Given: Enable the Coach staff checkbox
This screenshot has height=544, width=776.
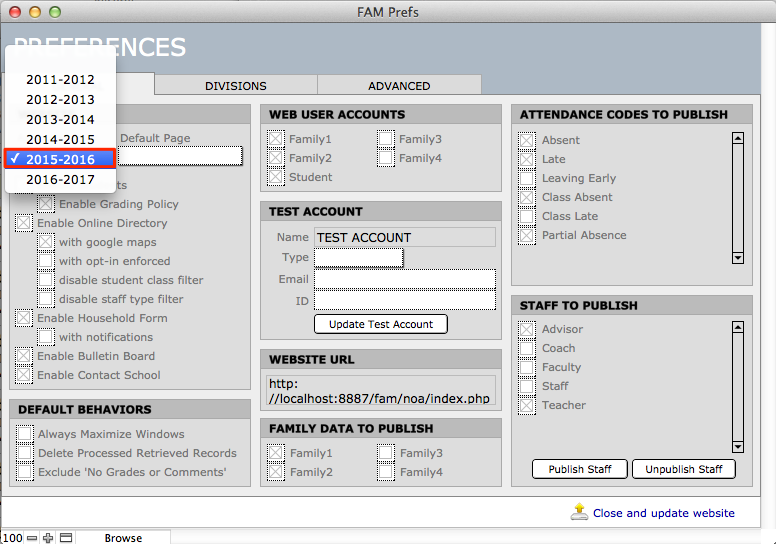Looking at the screenshot, I should (x=527, y=348).
